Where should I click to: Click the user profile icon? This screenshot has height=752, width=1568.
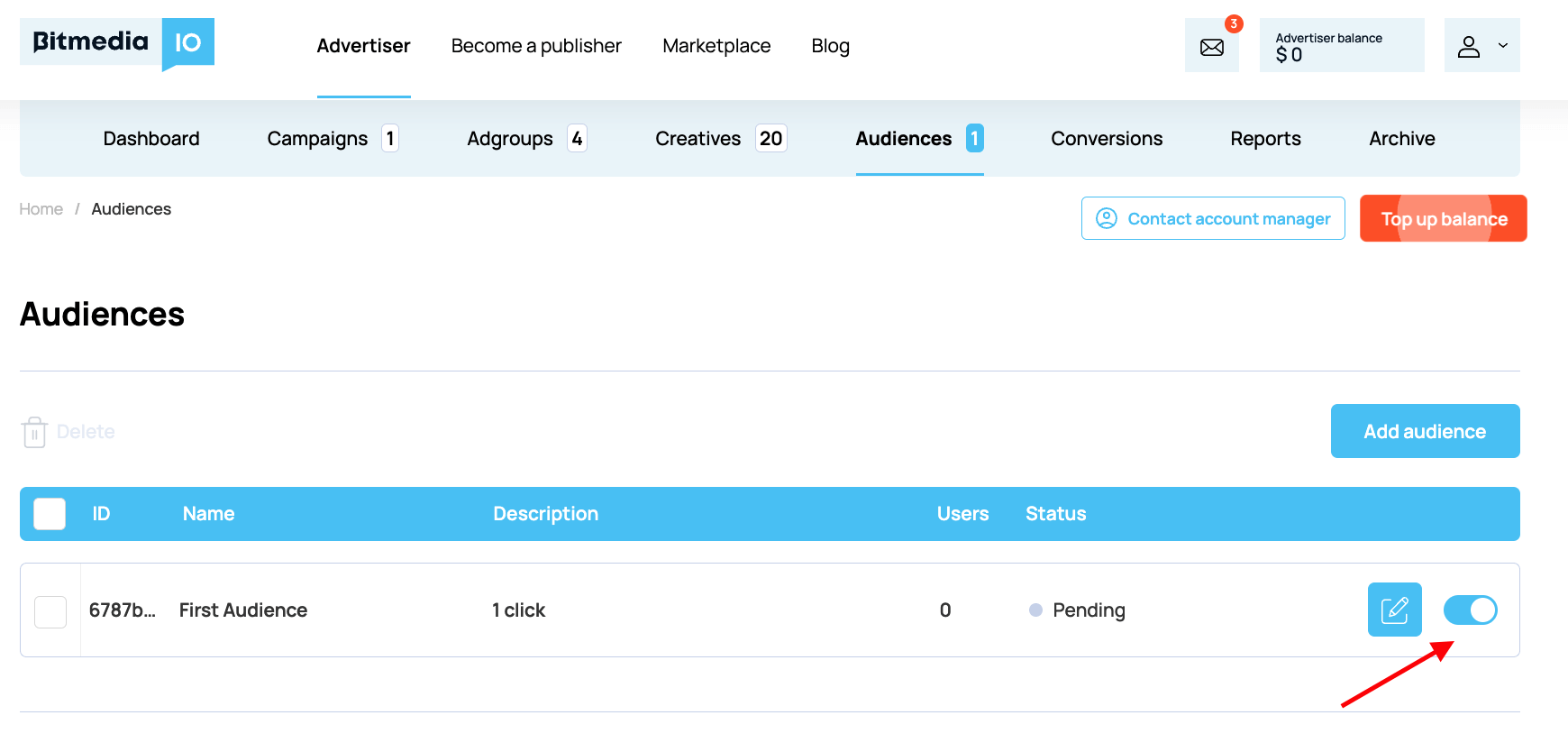[x=1469, y=46]
